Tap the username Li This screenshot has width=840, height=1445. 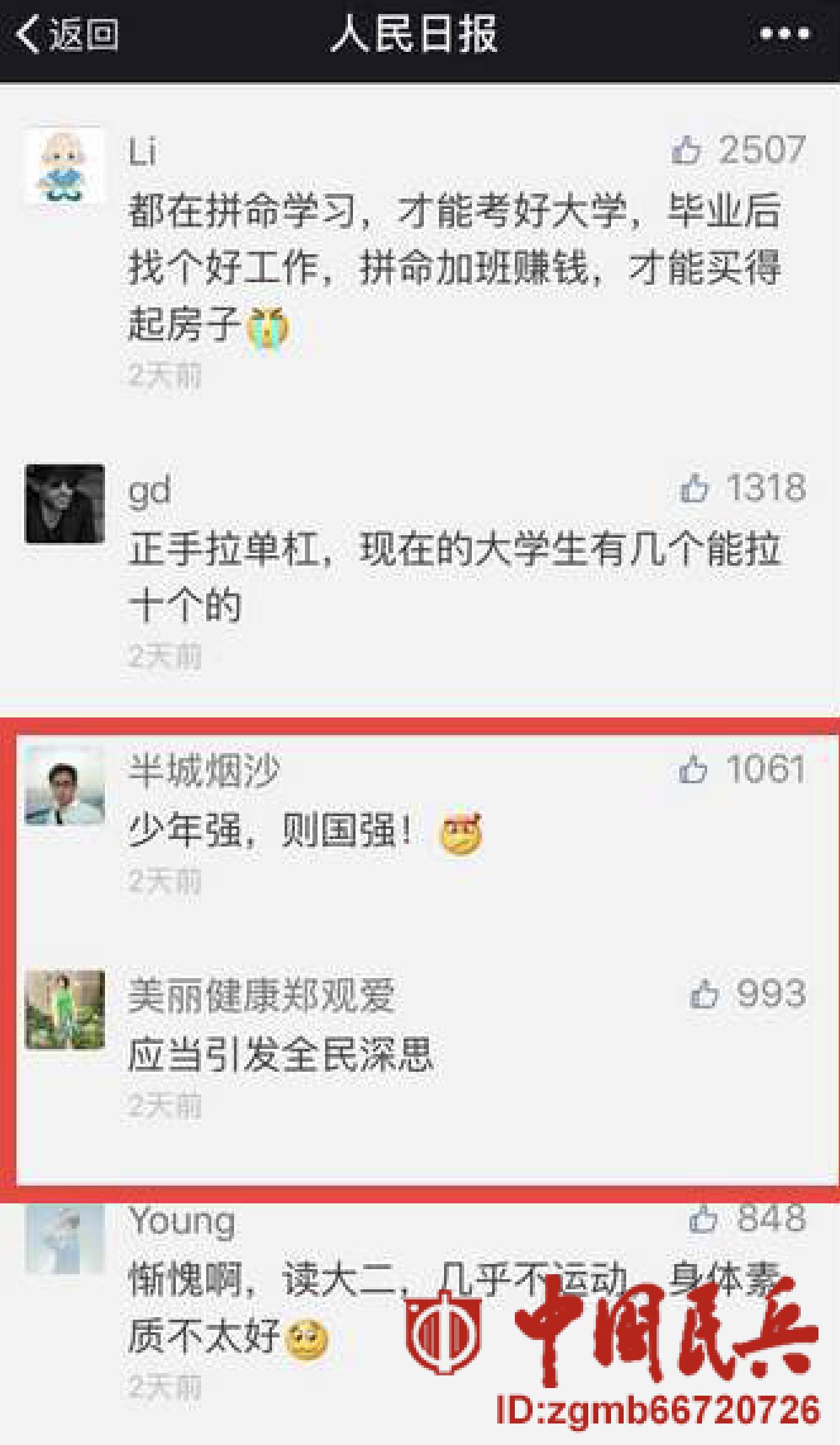[x=142, y=152]
